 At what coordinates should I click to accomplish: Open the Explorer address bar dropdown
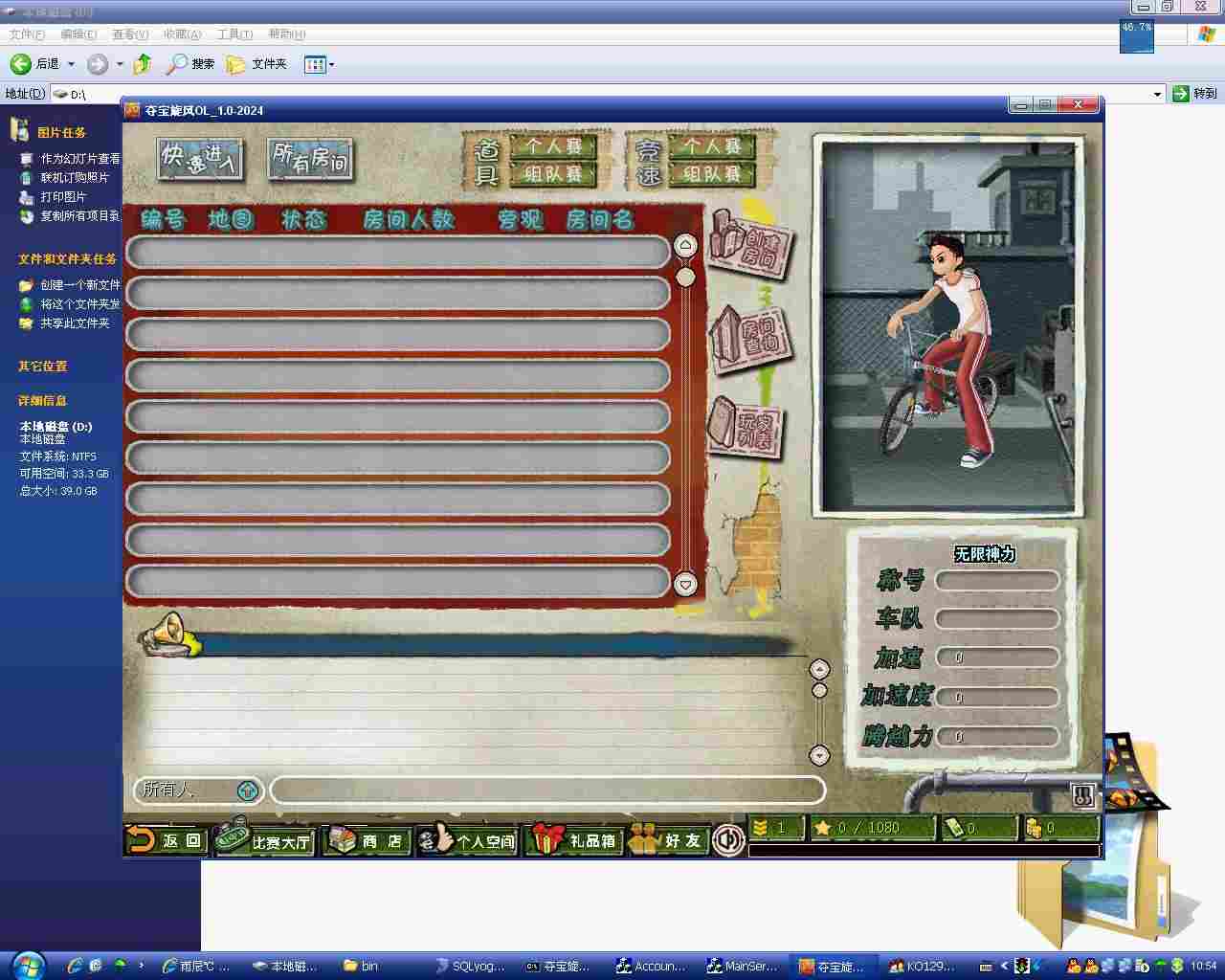(1157, 94)
